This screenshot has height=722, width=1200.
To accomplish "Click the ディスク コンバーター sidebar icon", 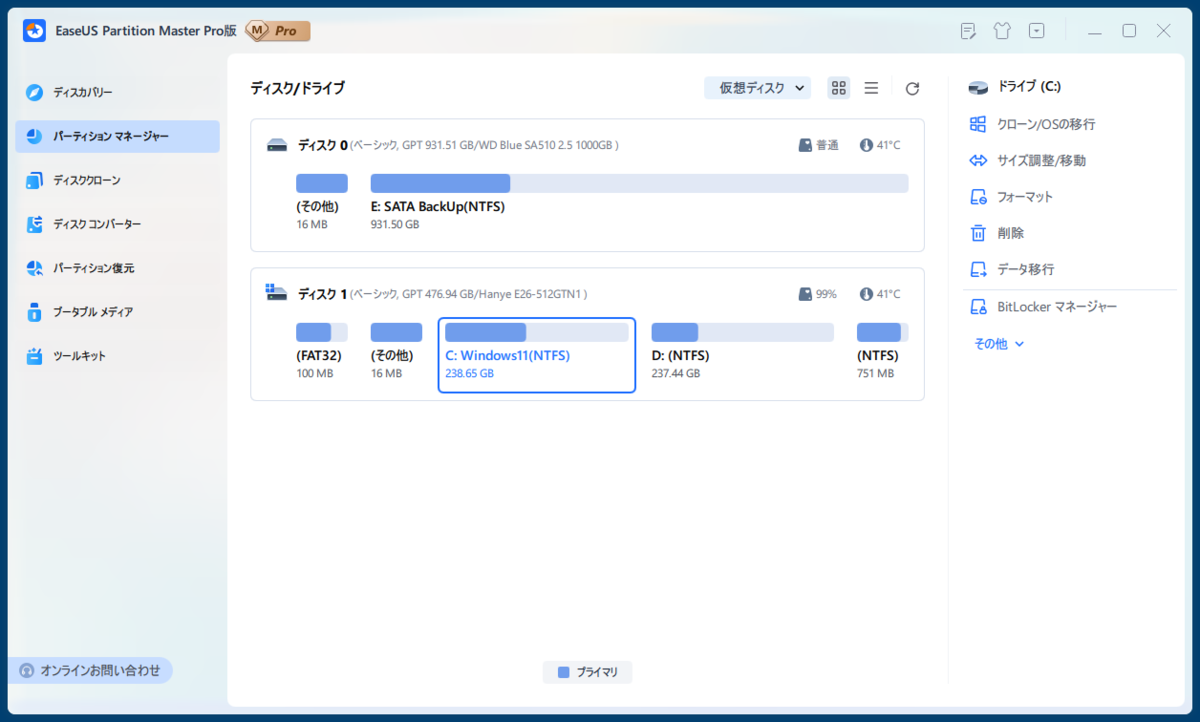I will pyautogui.click(x=35, y=224).
